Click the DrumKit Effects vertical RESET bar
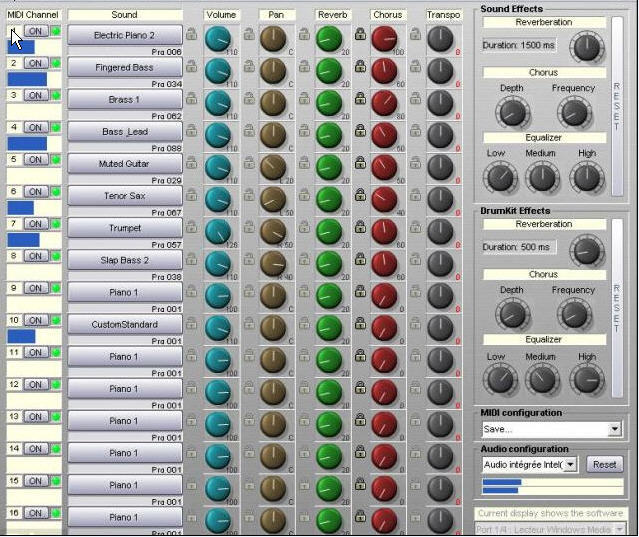The width and height of the screenshot is (639, 537). point(617,308)
